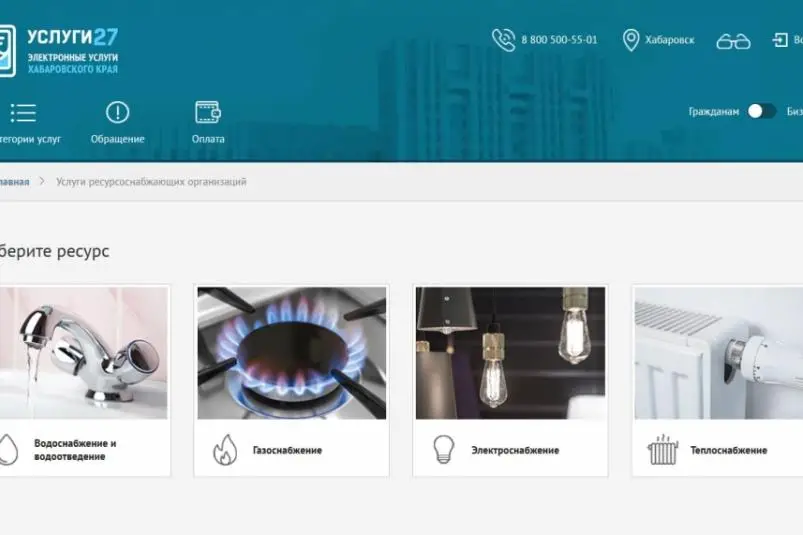The image size is (803, 535).
Task: Click the gas flame icon
Action: pyautogui.click(x=225, y=450)
